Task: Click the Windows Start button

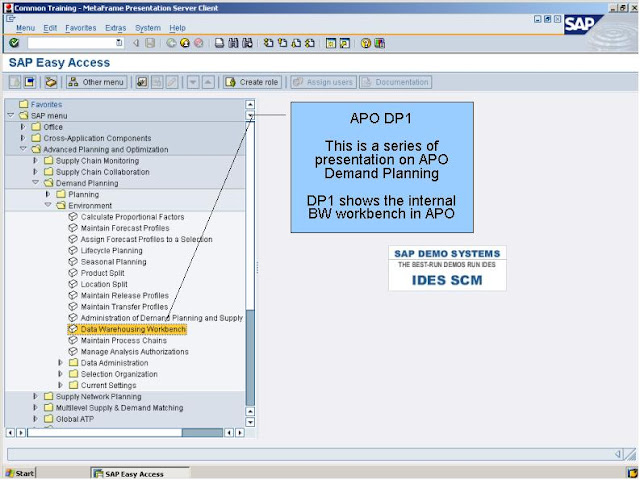Action: point(20,473)
